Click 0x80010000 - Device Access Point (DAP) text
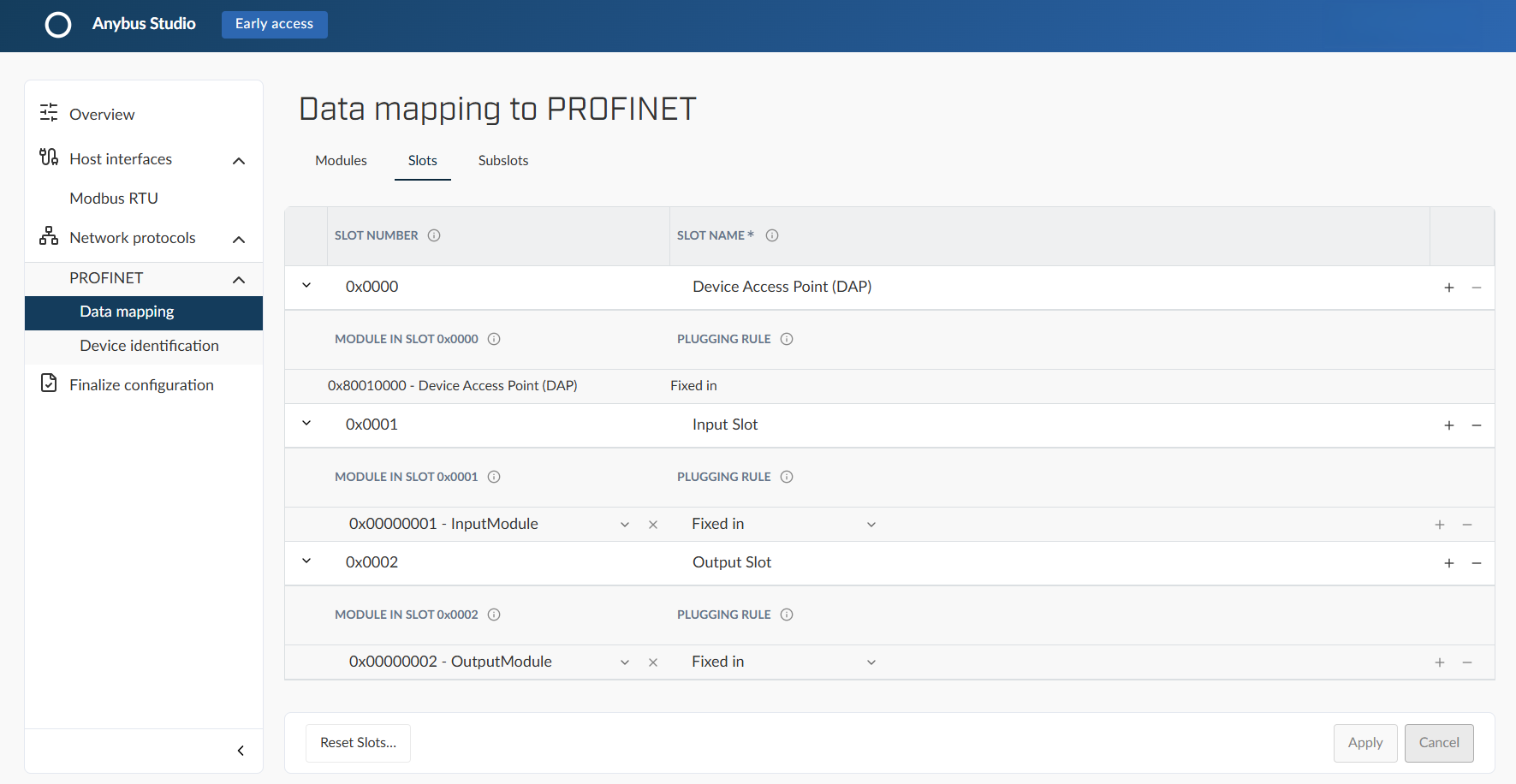The image size is (1516, 784). point(453,386)
